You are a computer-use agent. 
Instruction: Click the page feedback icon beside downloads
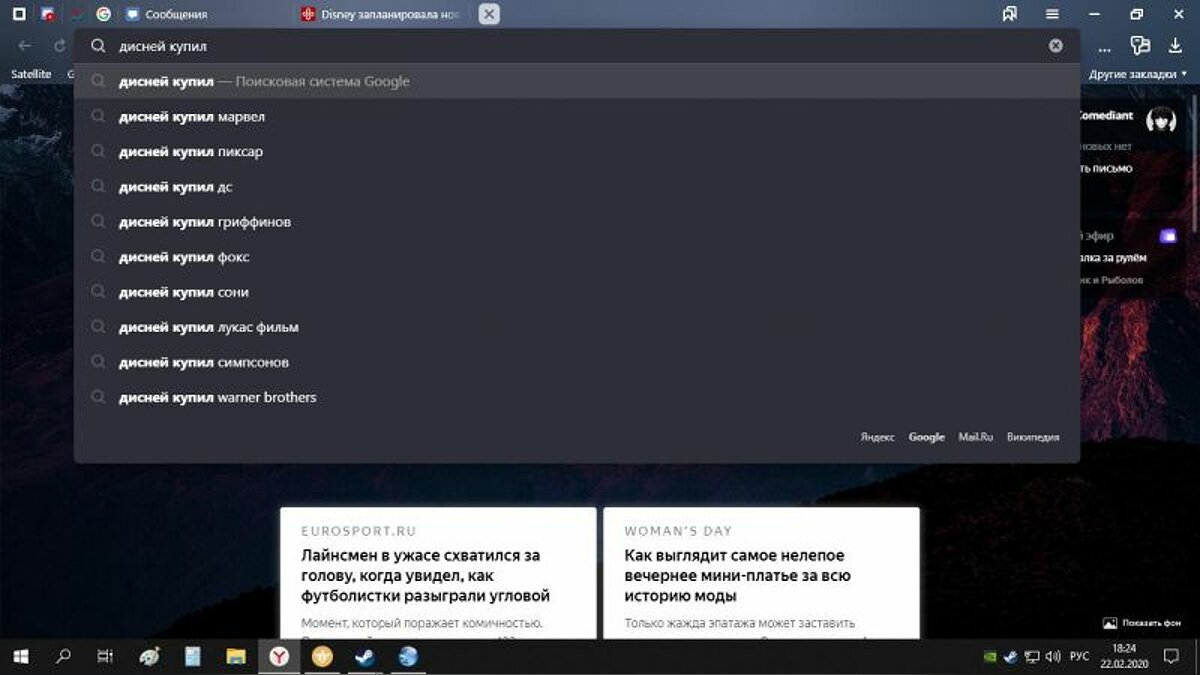click(1140, 46)
